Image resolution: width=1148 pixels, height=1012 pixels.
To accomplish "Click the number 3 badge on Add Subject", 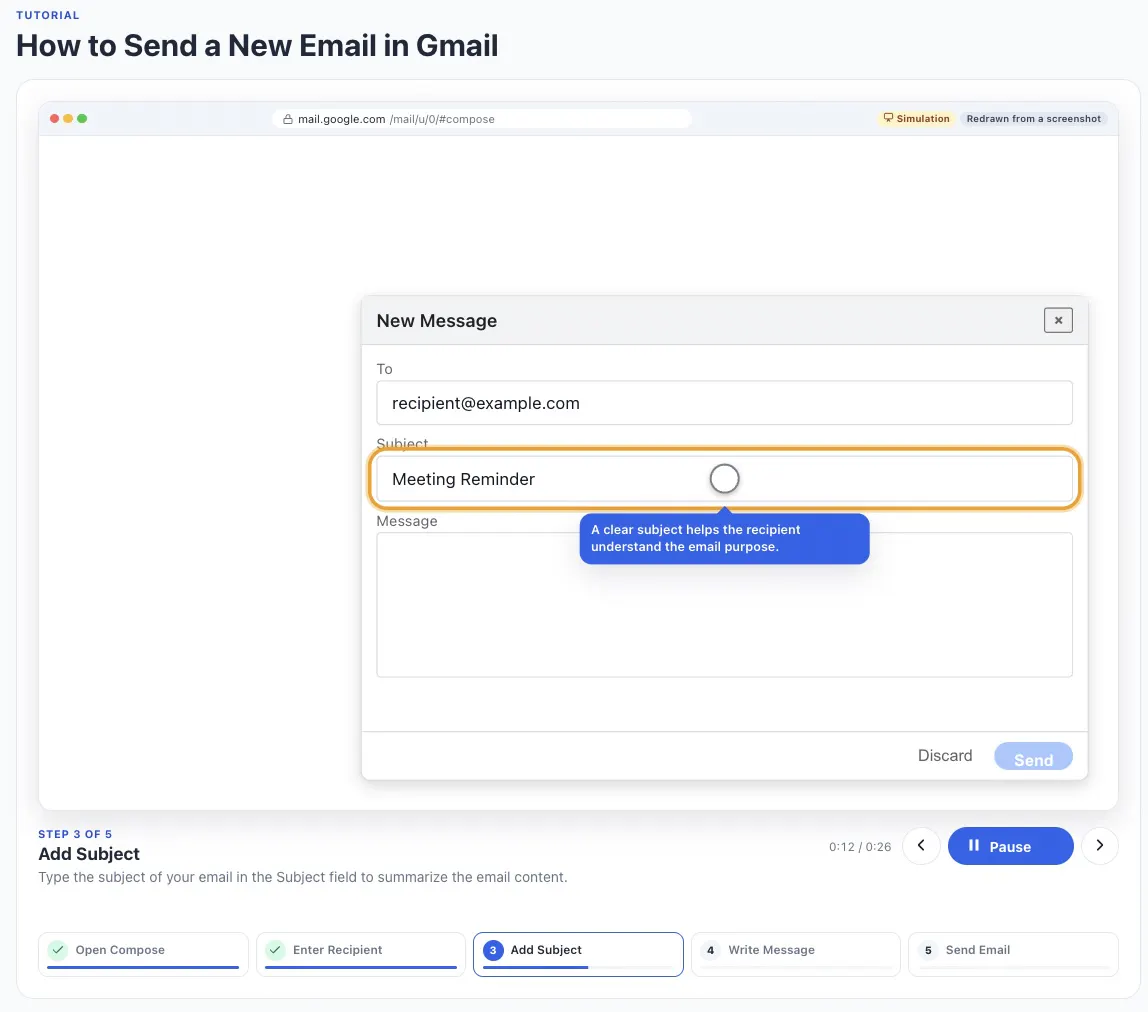I will click(x=493, y=950).
